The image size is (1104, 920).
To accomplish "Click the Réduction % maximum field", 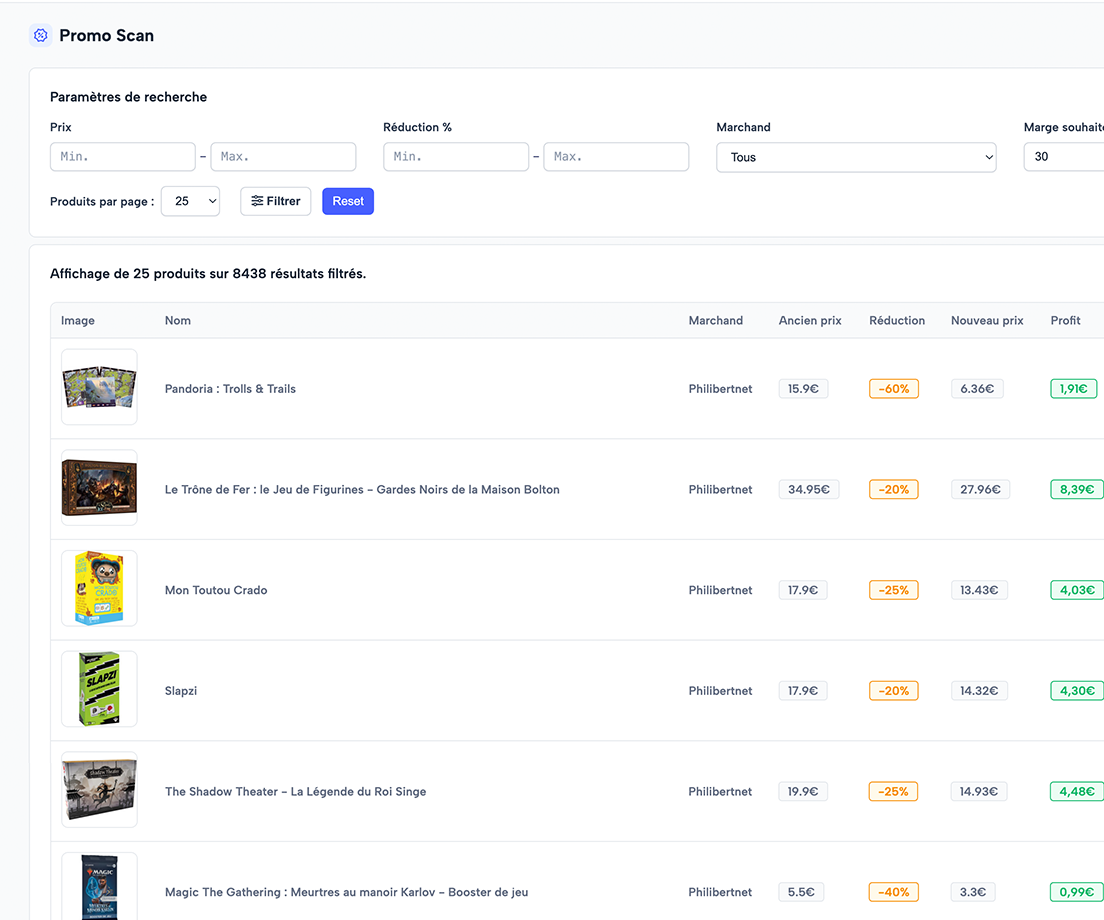I will [616, 157].
